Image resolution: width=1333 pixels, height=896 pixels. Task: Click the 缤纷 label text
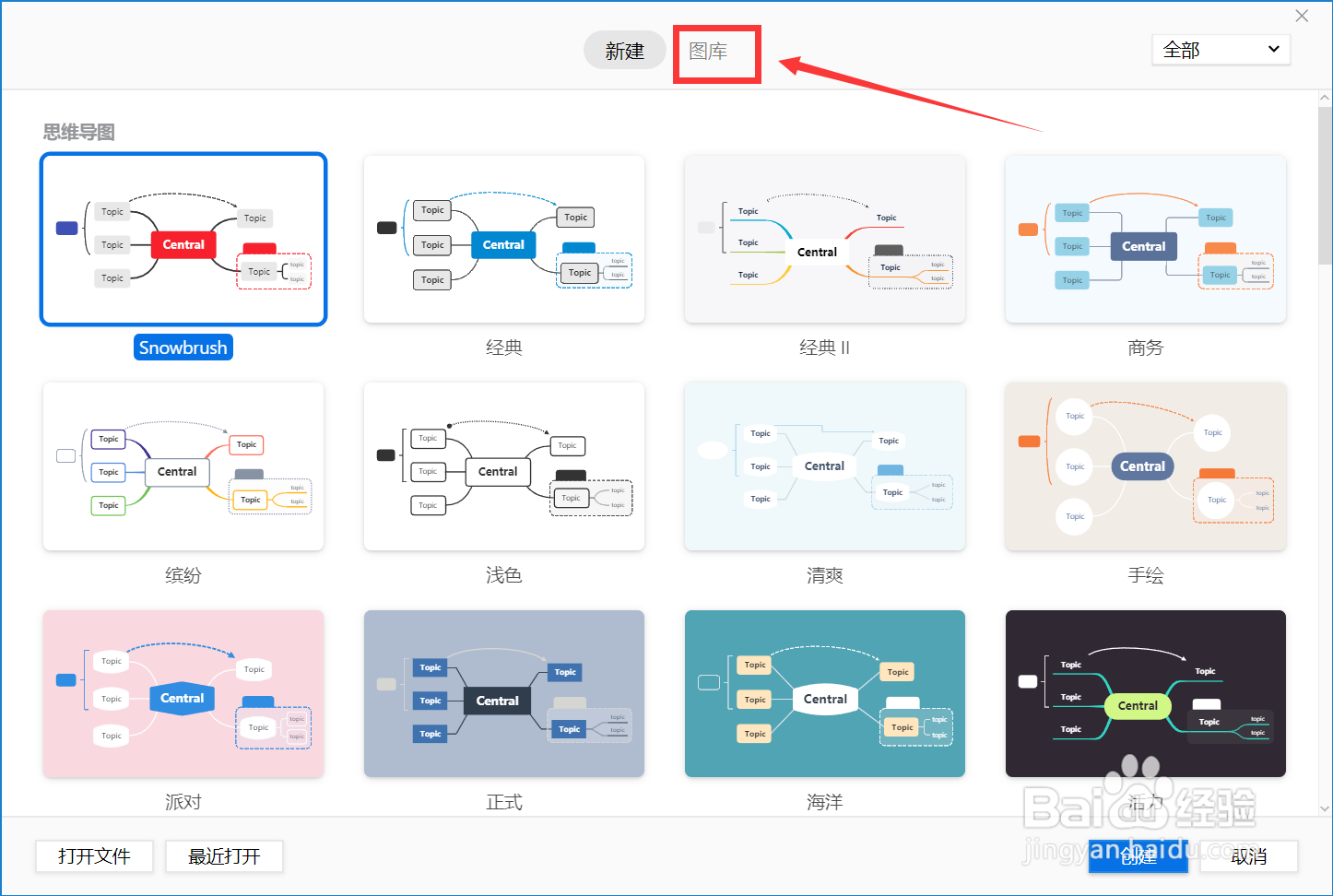183,575
